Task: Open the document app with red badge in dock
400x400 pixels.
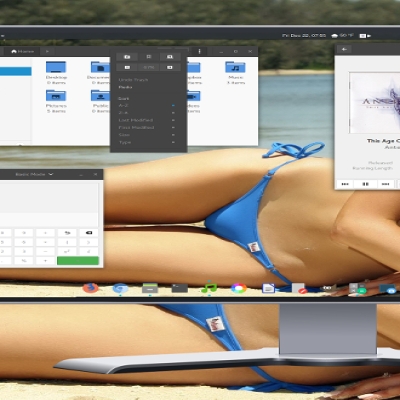Action: pos(299,288)
